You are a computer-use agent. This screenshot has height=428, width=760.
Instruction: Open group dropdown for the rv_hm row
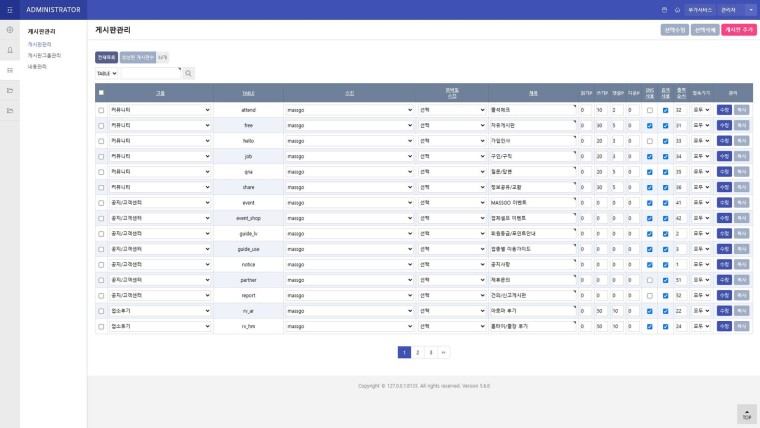click(160, 327)
